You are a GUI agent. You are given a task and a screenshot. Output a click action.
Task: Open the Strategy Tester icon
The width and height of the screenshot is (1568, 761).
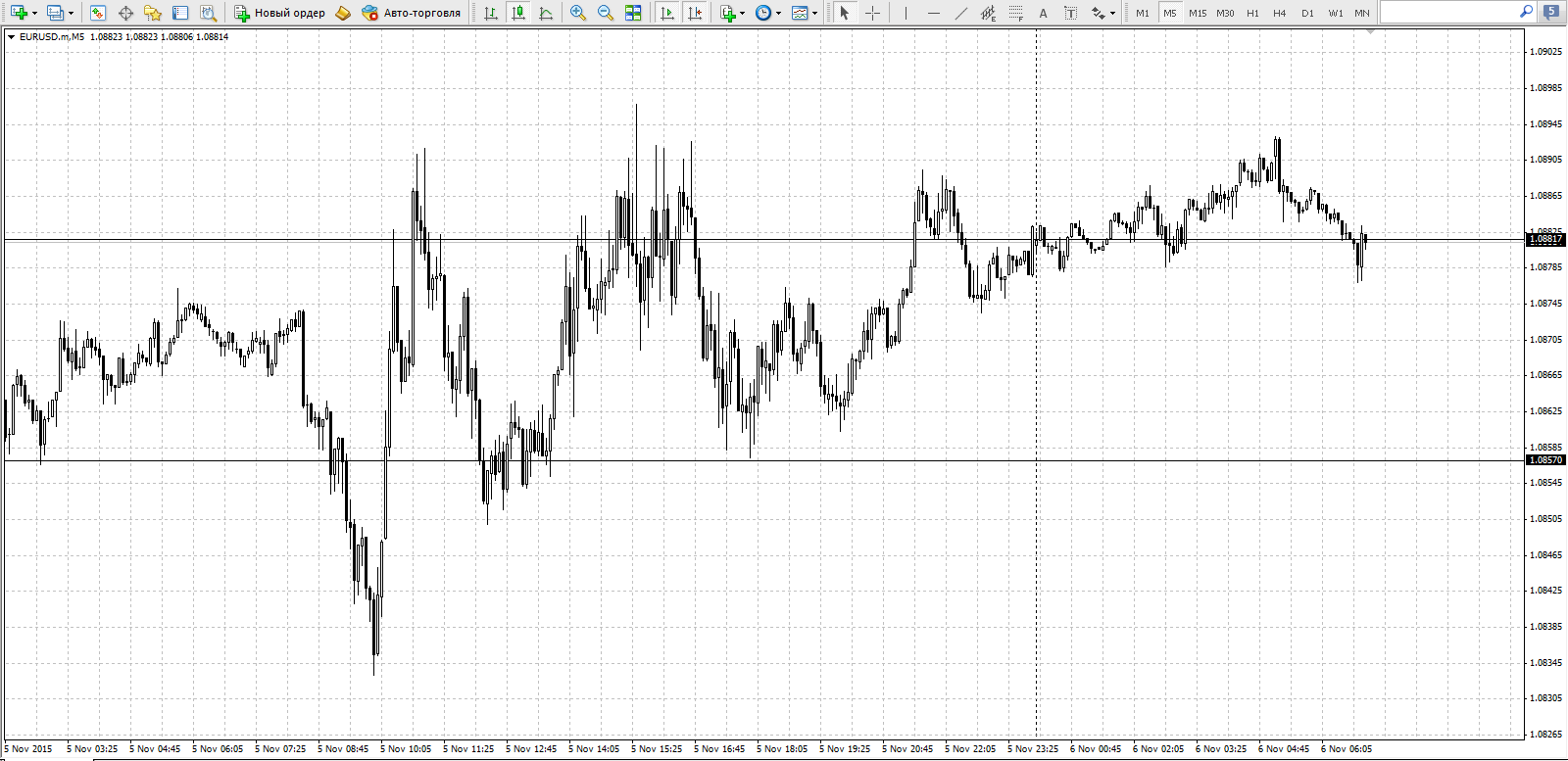coord(208,13)
